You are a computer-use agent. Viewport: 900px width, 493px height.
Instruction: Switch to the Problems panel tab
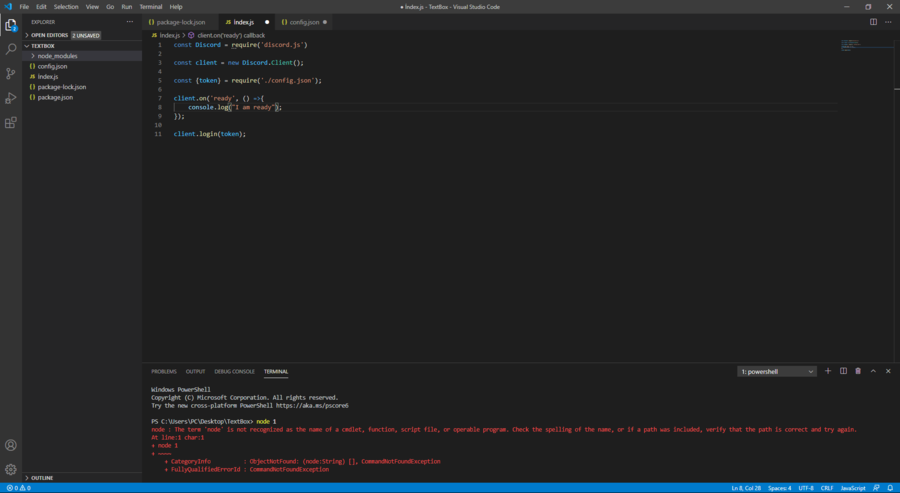point(164,371)
